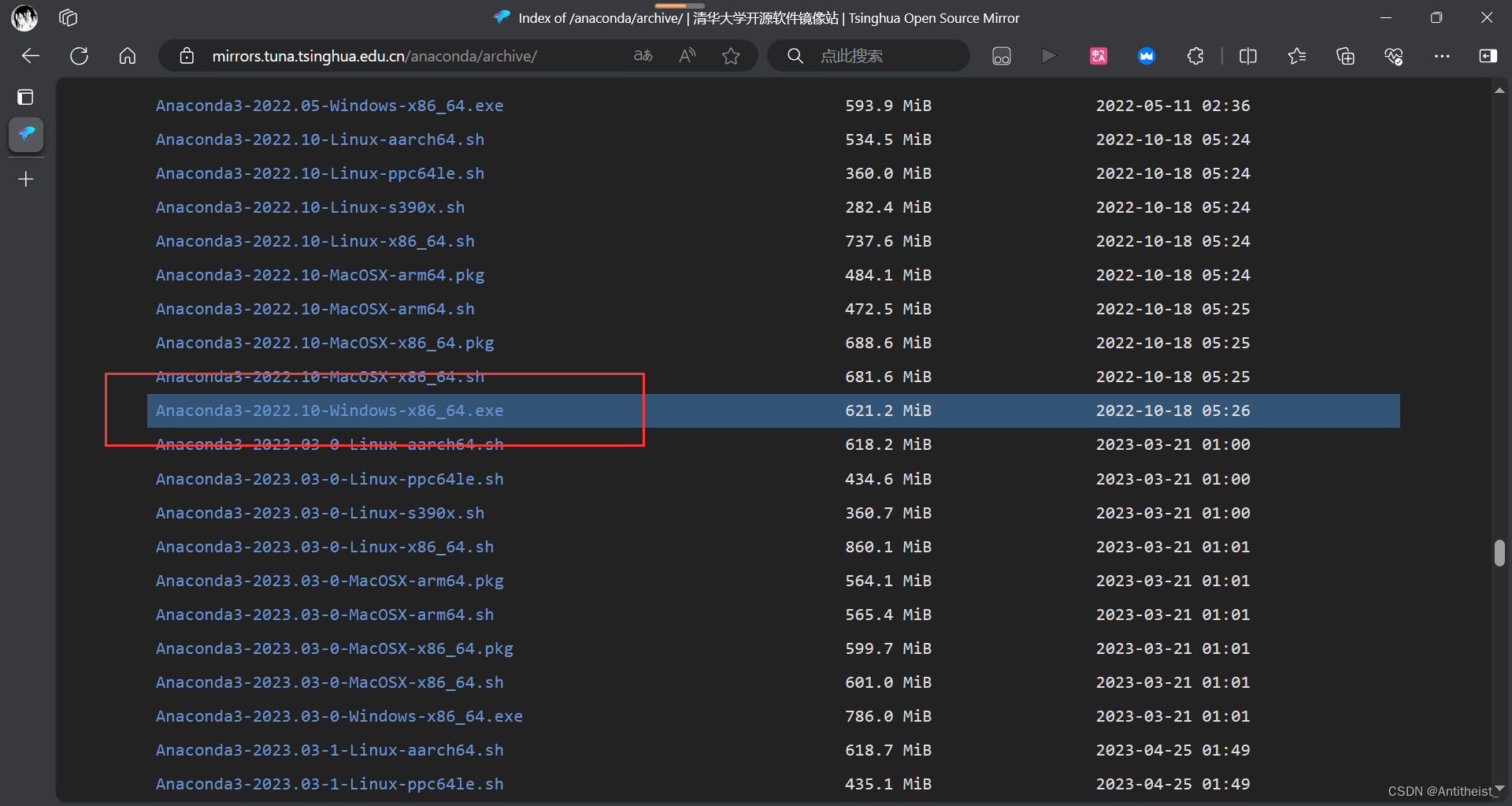Open Anaconda3-2023.03-0-Linux-x86_64.sh link
1512x806 pixels.
[x=324, y=547]
